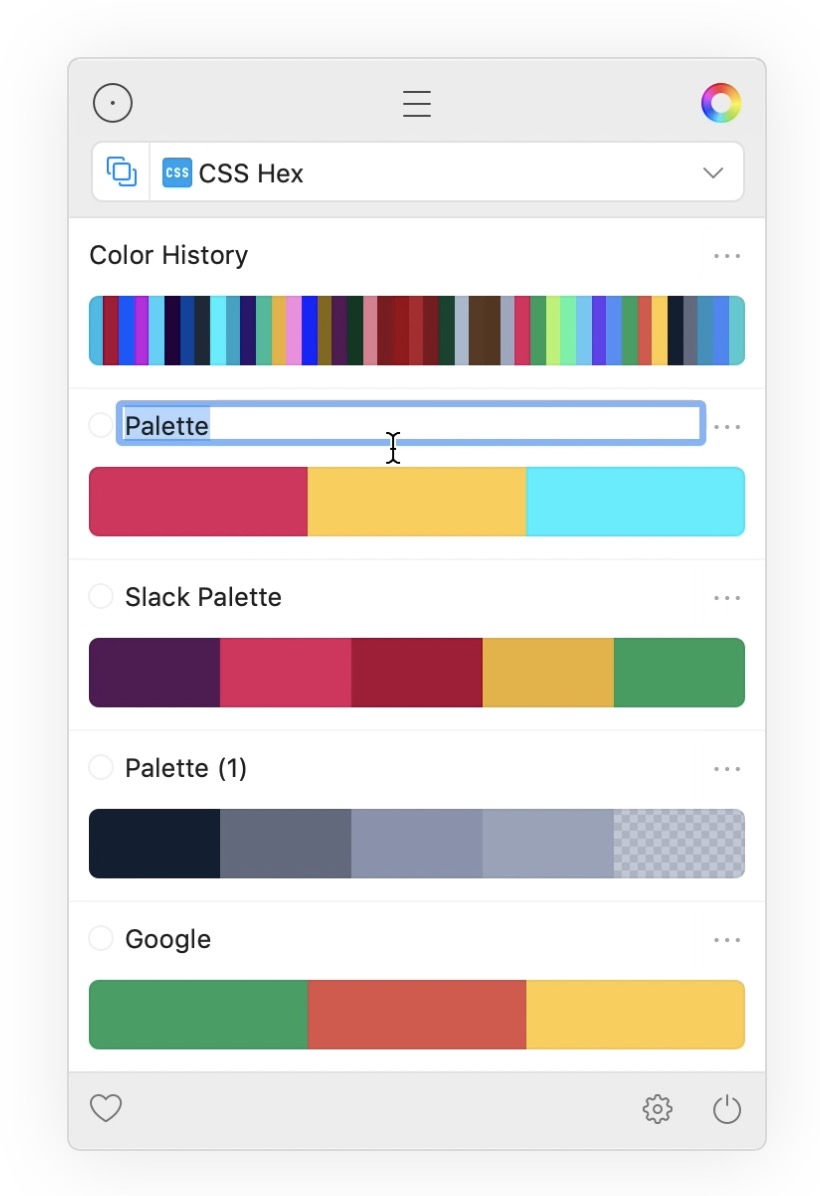Click the Slack Palette title
The image size is (820, 1196).
coord(203,597)
